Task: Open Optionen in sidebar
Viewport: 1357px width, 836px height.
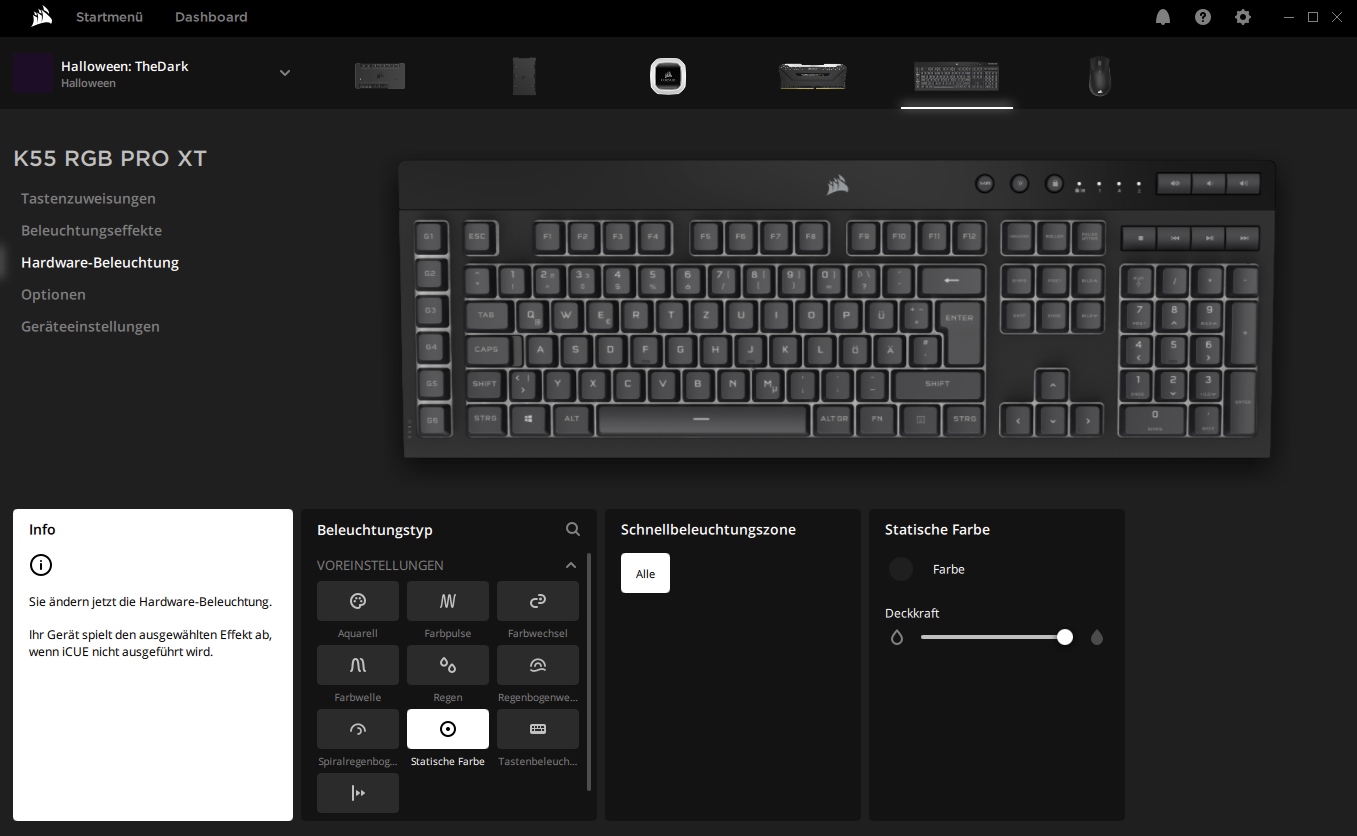Action: coord(53,294)
